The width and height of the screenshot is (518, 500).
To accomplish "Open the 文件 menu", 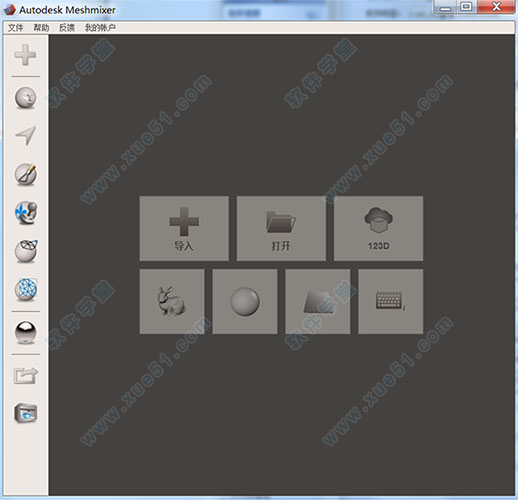I will point(15,28).
